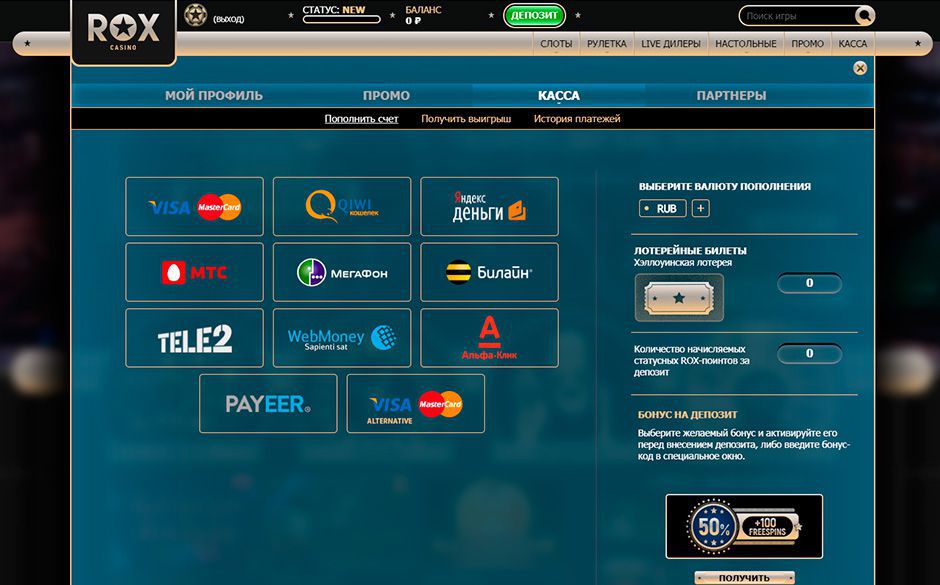Click the Статус: NEW label

[x=334, y=10]
